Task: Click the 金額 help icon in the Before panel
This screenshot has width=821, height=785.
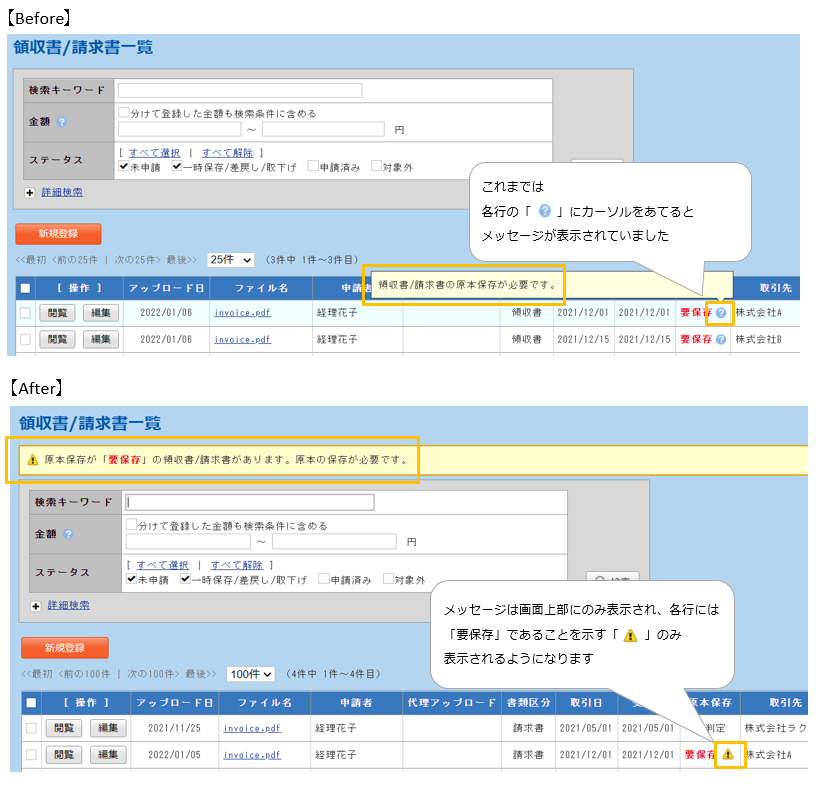Action: [x=62, y=122]
